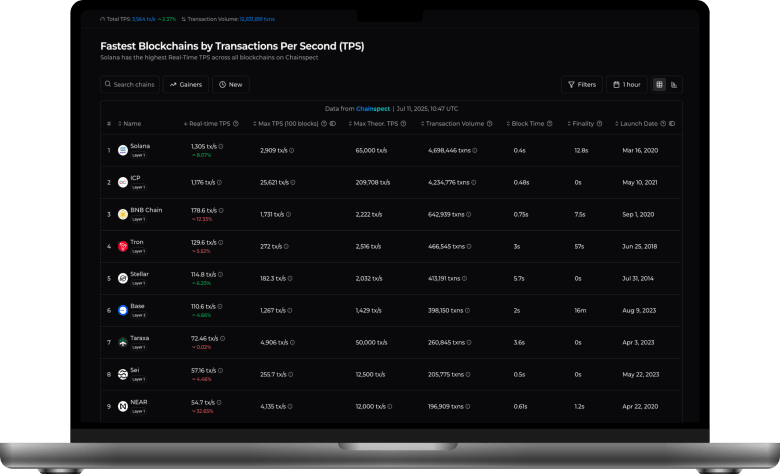Click Sei's launch date May 22, 2023
The image size is (780, 474).
point(641,375)
